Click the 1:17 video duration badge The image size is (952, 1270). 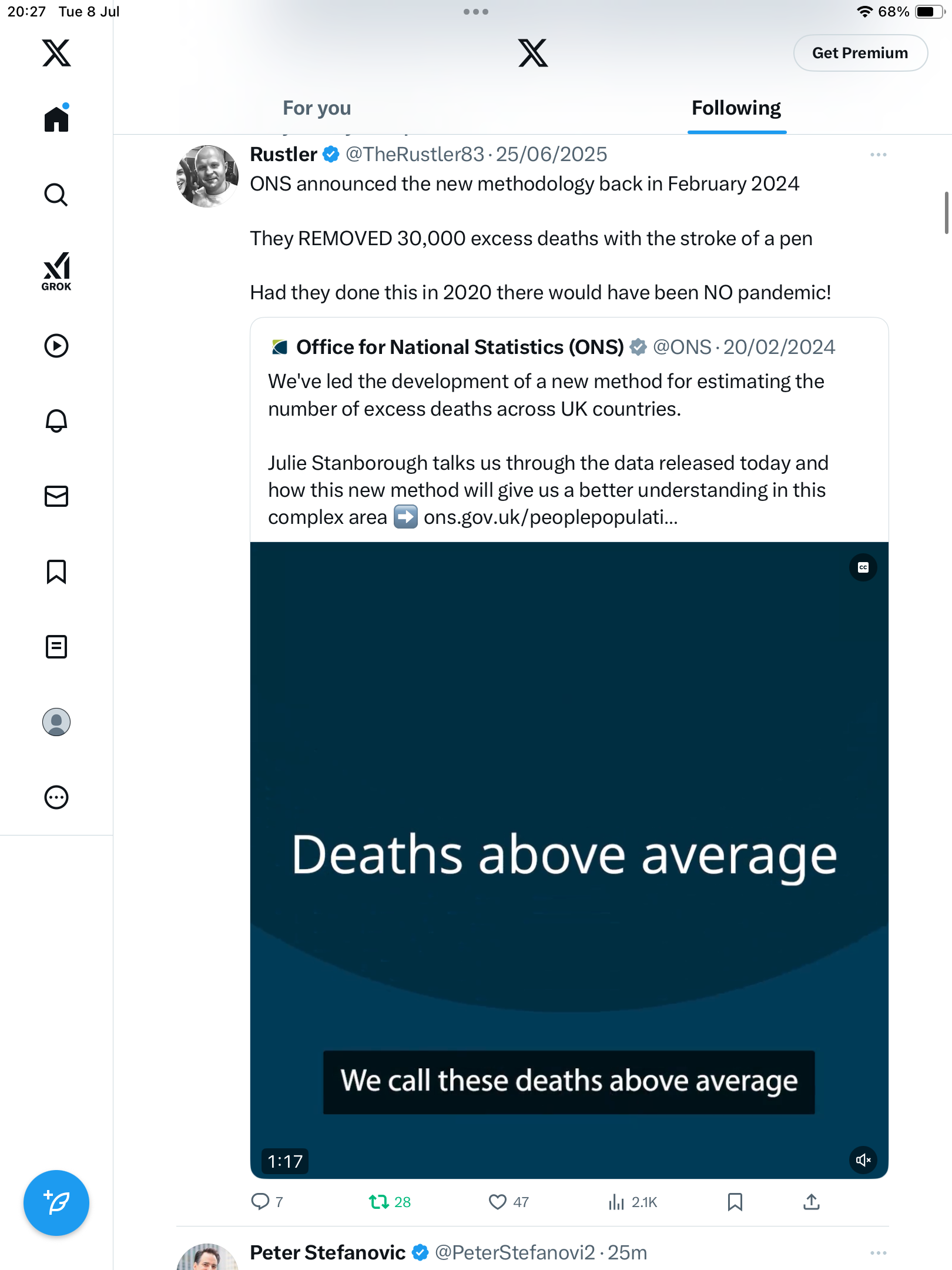coord(285,1161)
